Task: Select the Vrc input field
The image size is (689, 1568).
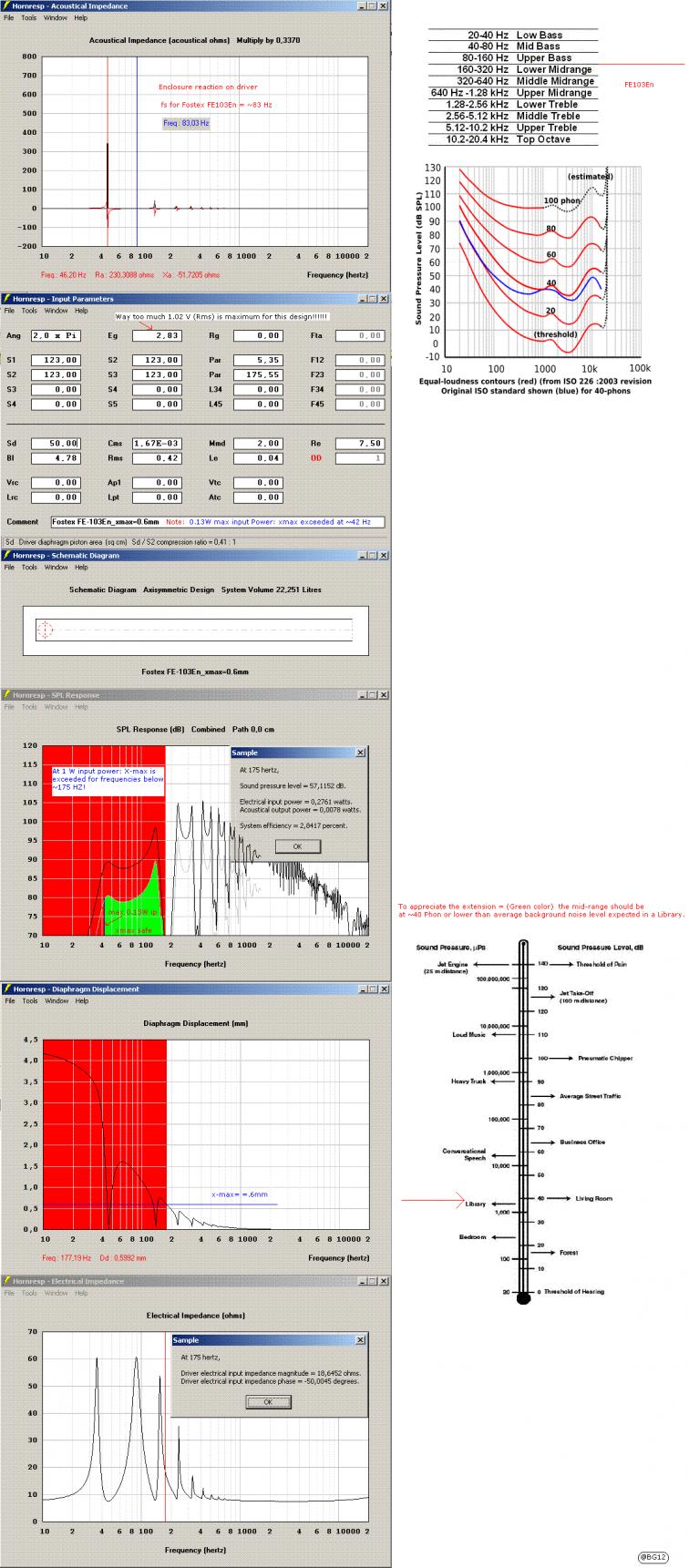Action: pyautogui.click(x=56, y=482)
